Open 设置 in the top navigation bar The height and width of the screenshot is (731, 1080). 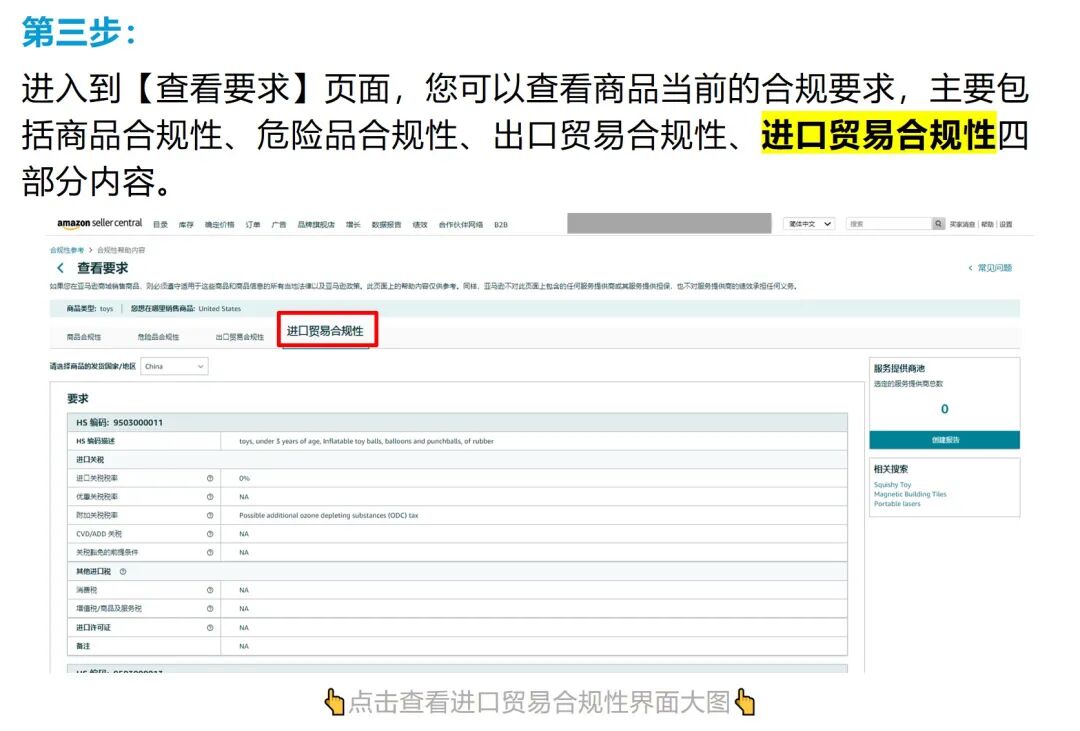pyautogui.click(x=1007, y=223)
